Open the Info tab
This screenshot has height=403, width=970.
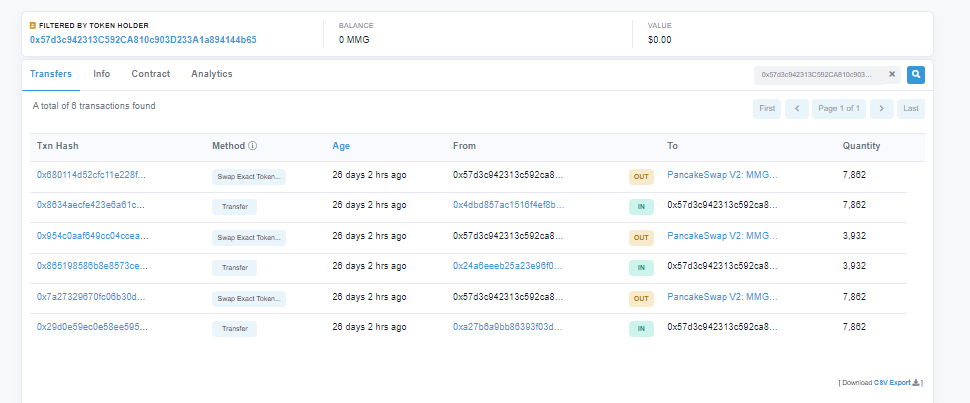click(101, 74)
